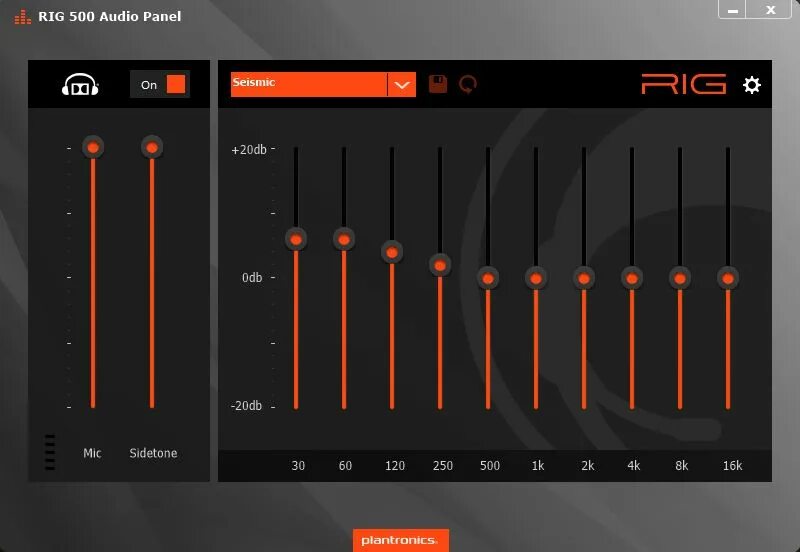Image resolution: width=800 pixels, height=552 pixels.
Task: Click the 120 Hz band slider handle
Action: pos(392,253)
